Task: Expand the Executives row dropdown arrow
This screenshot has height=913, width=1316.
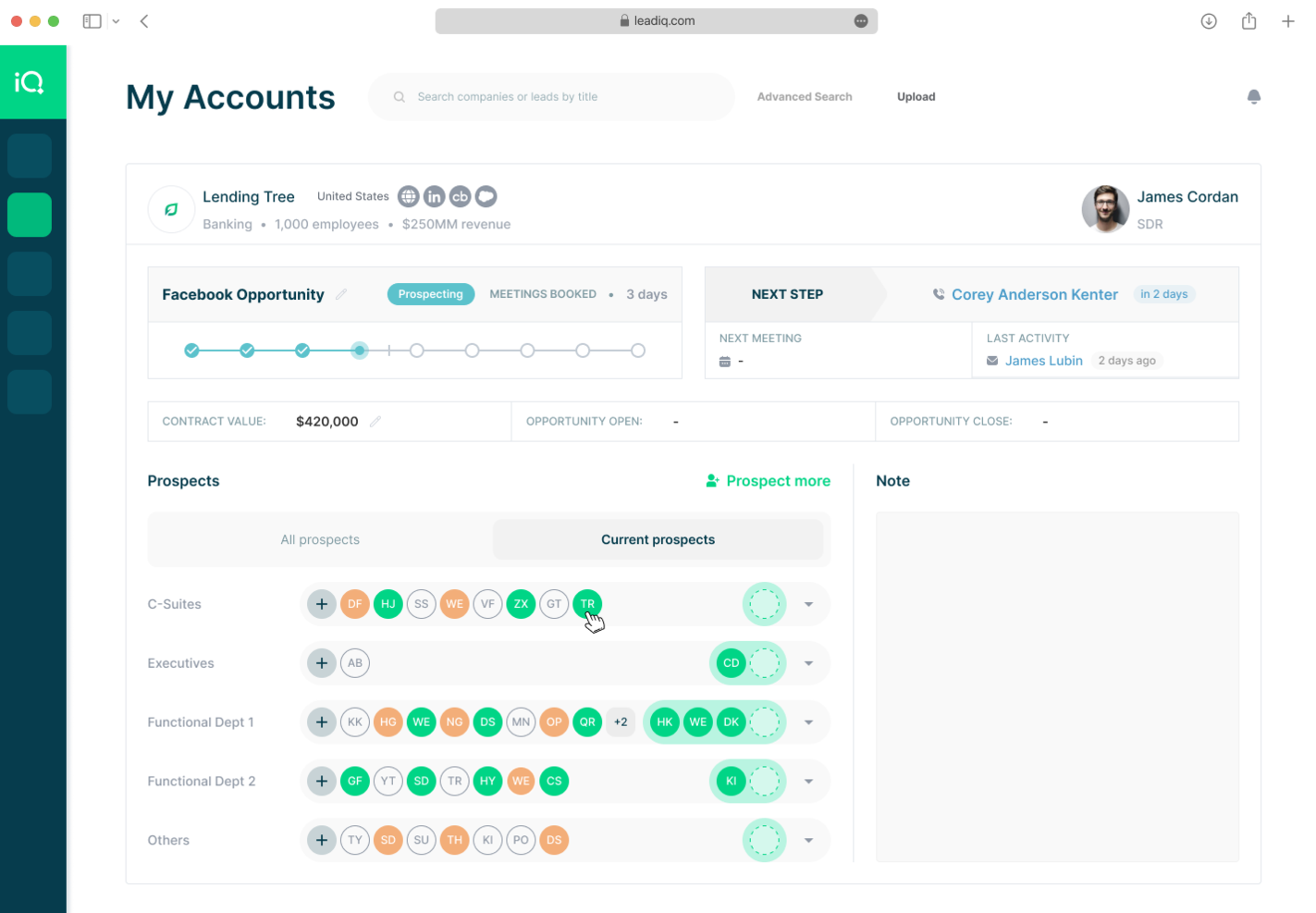Action: tap(808, 664)
